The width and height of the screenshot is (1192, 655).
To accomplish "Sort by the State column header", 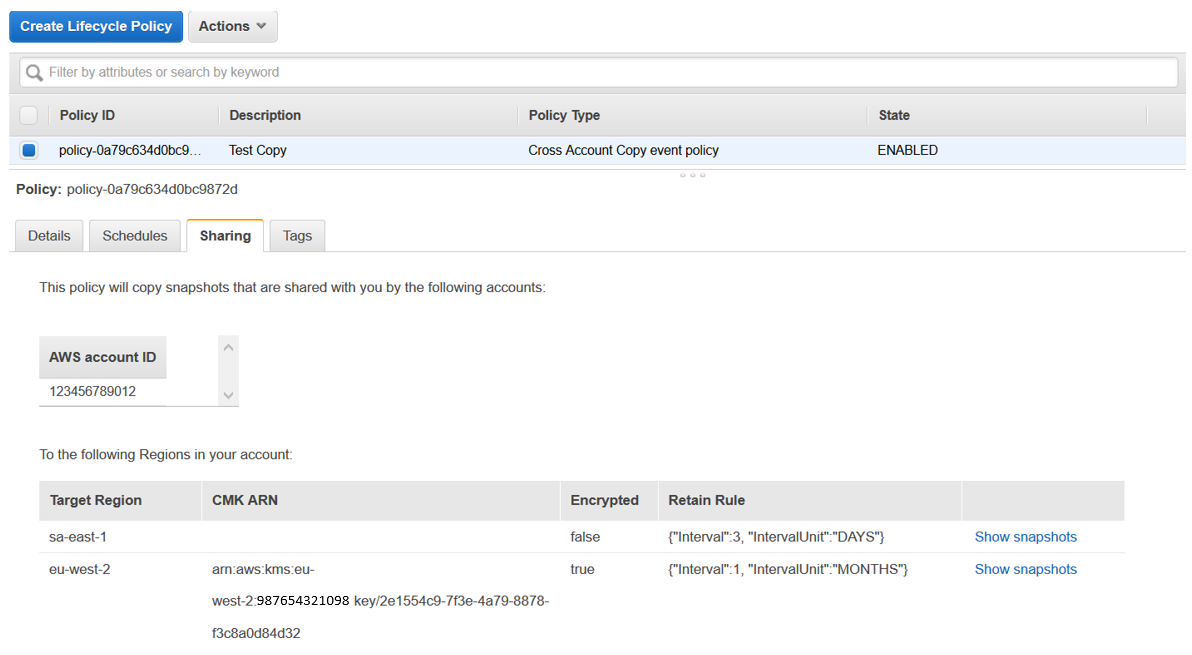I will 893,115.
